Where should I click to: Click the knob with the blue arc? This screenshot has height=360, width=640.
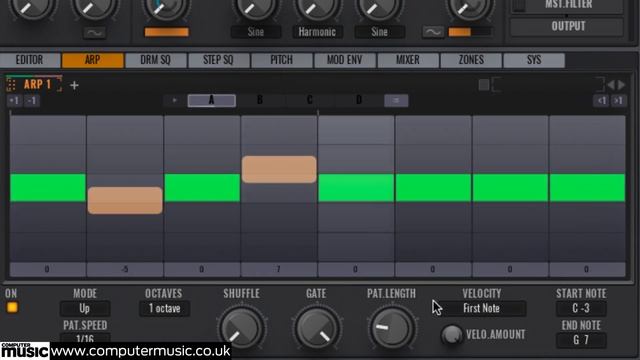[x=166, y=7]
